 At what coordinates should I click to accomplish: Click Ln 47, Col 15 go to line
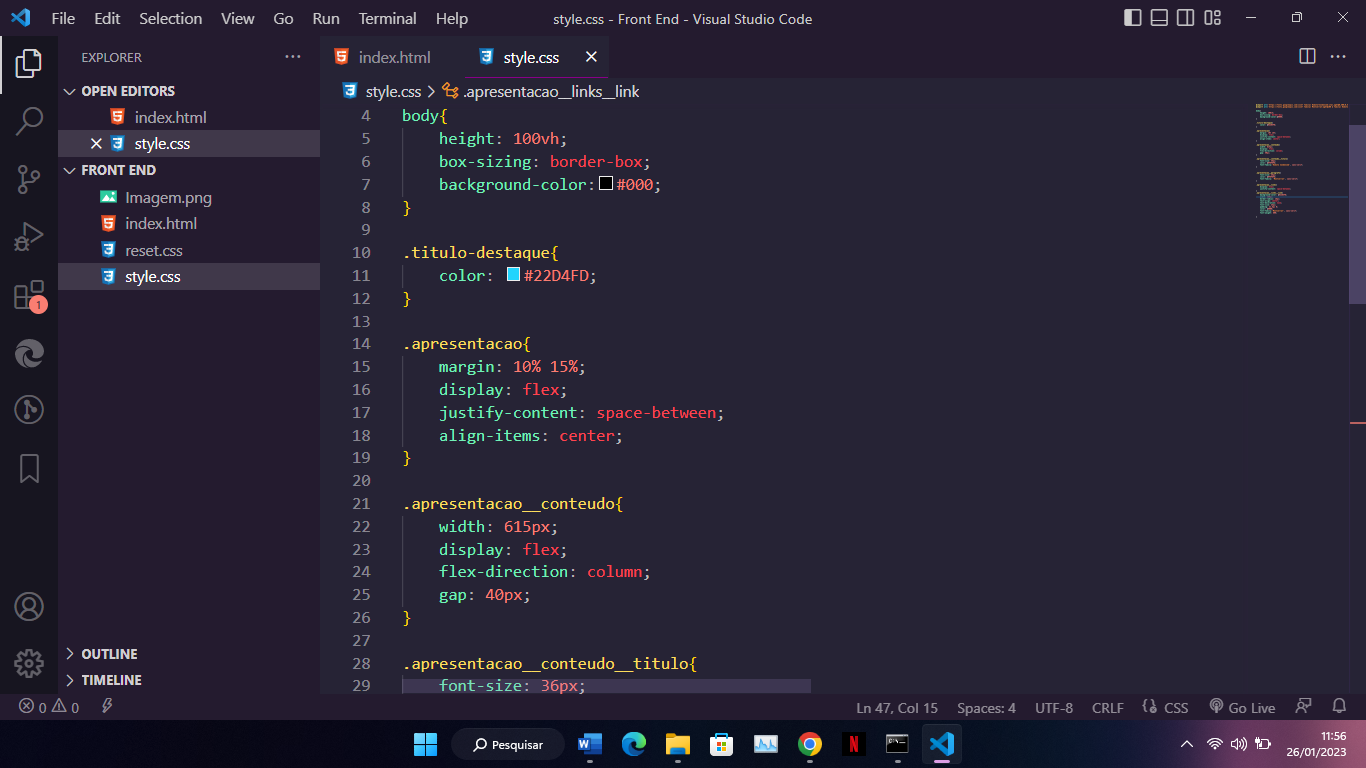pyautogui.click(x=897, y=707)
